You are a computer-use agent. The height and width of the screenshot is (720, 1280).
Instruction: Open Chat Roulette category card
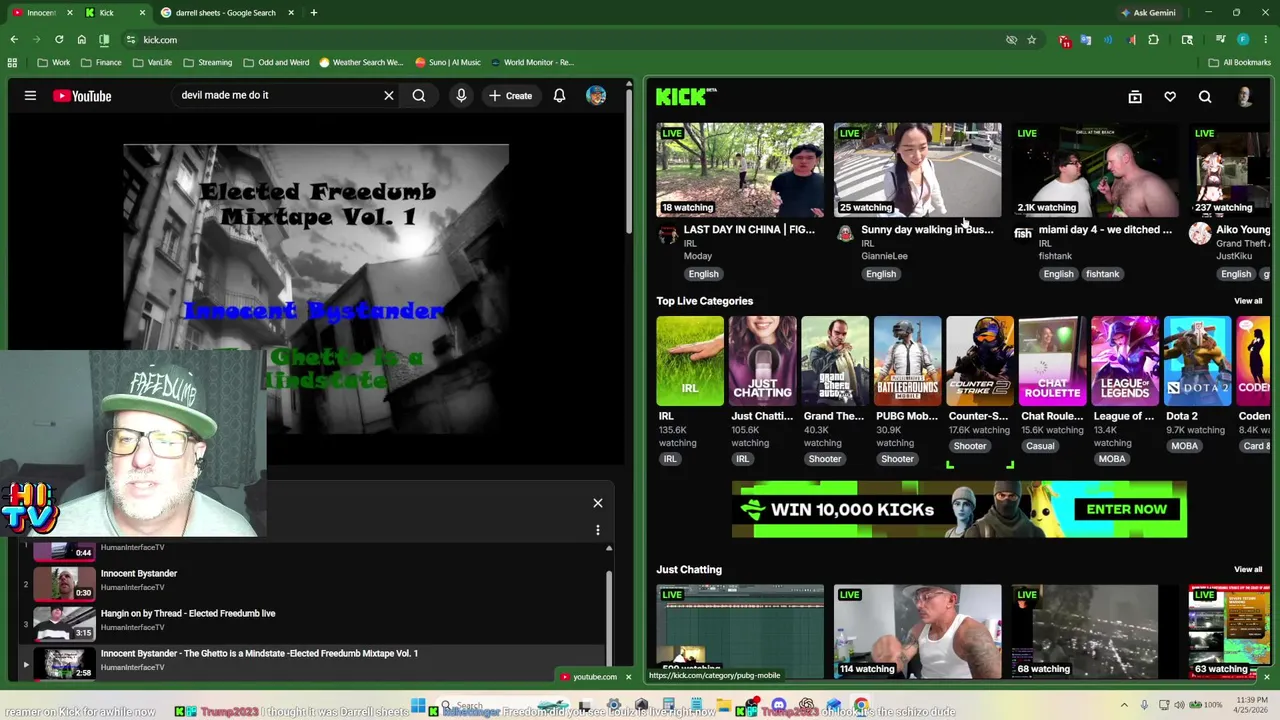coord(1052,361)
